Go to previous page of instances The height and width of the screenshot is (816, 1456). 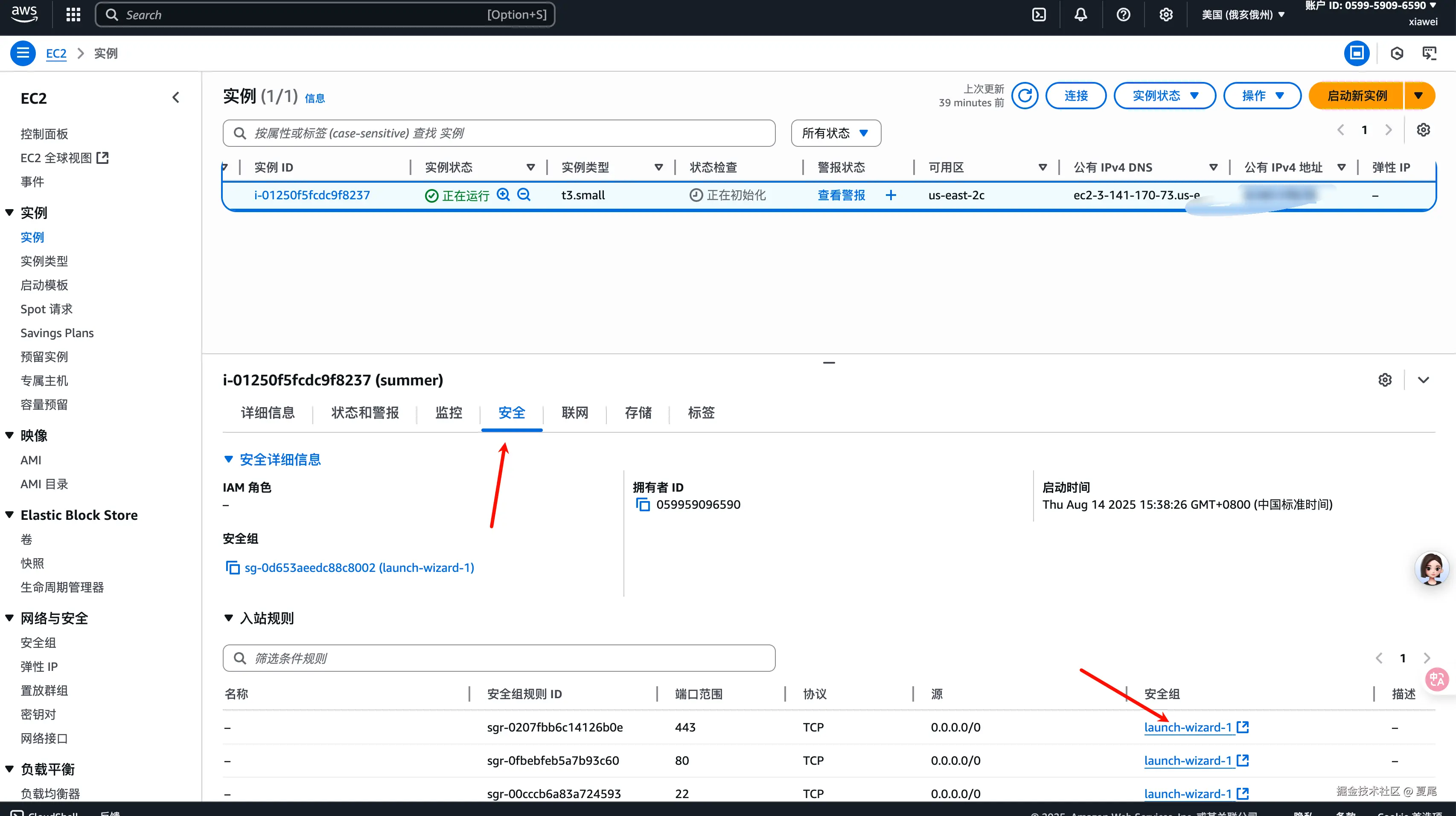pos(1341,130)
